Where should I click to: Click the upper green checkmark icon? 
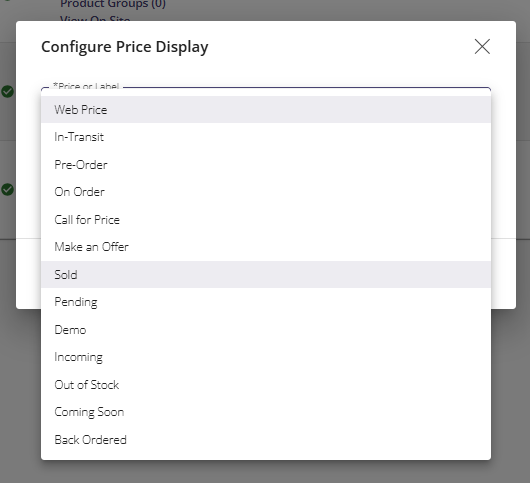7,92
